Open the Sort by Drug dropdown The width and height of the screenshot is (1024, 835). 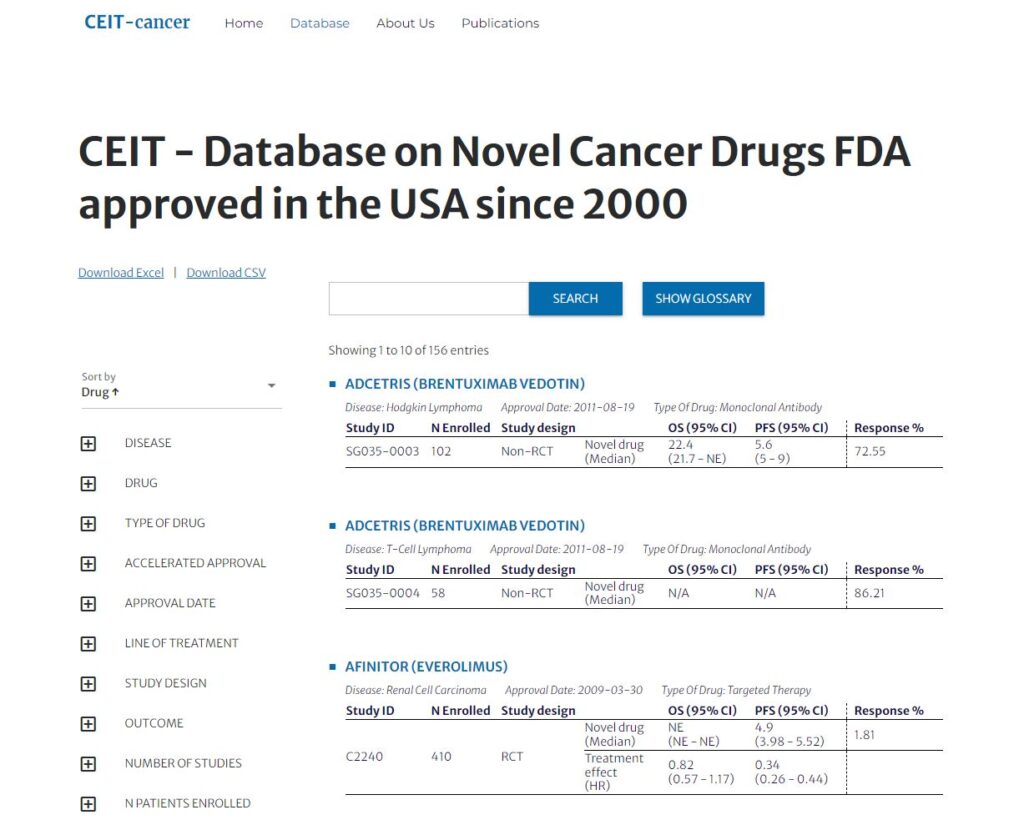(180, 386)
